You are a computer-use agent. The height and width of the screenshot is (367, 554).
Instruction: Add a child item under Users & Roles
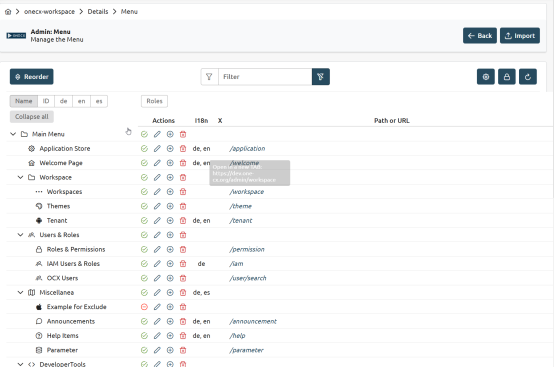click(x=170, y=235)
